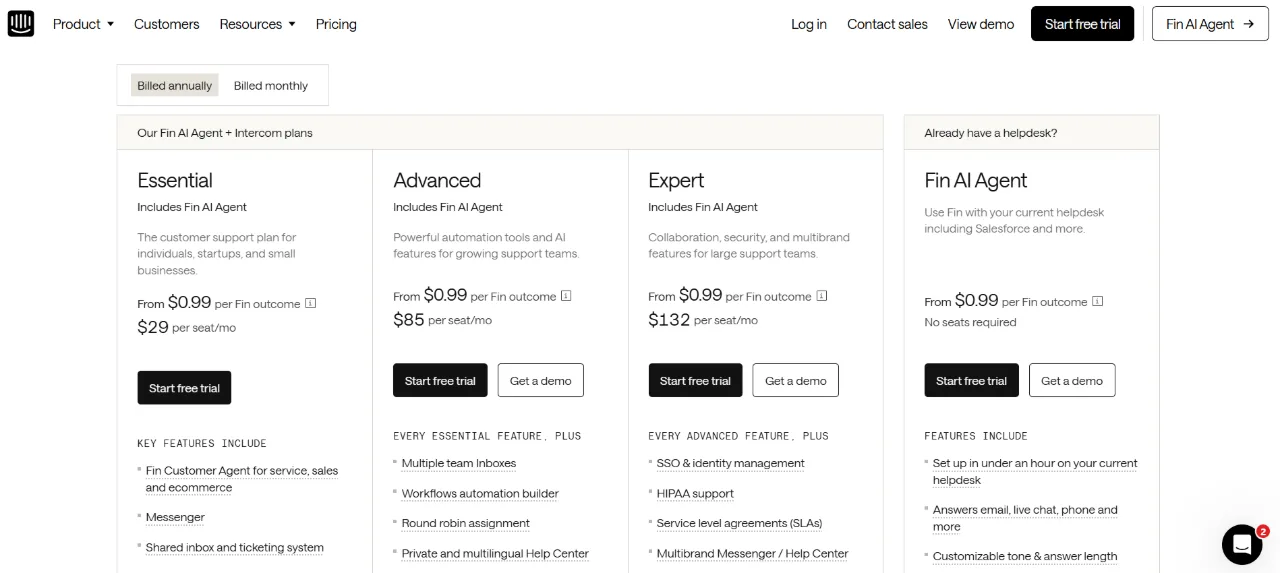Screen dimensions: 1280x573
Task: Start free trial for Advanced plan
Action: tap(440, 380)
